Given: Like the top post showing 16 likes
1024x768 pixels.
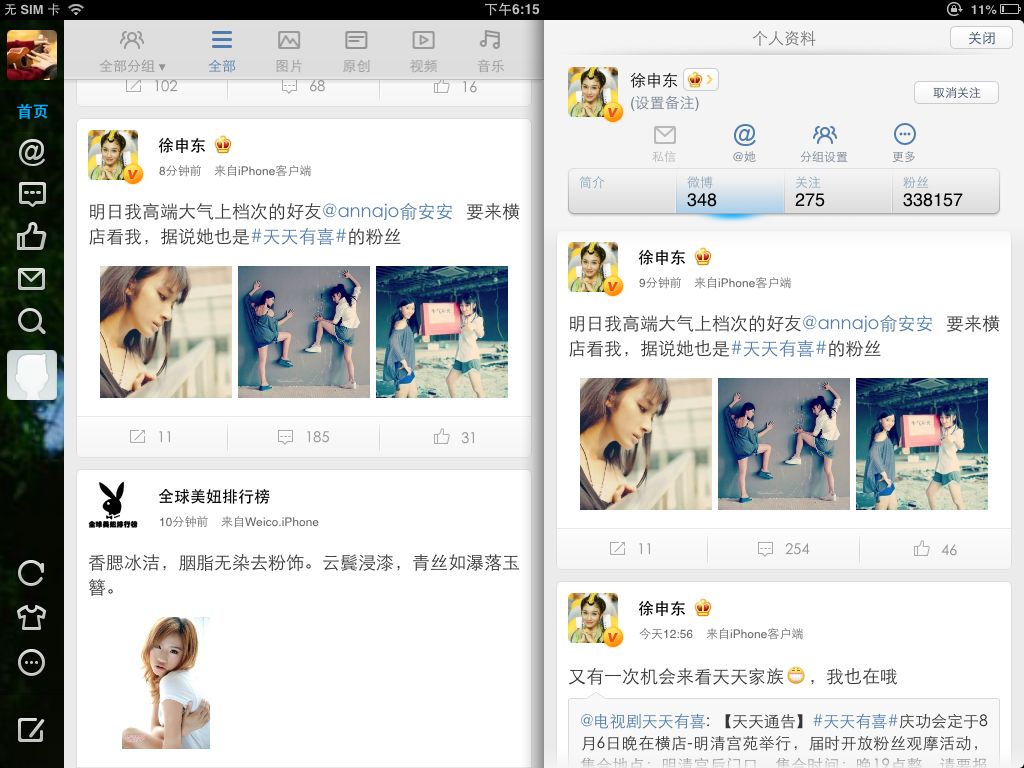Looking at the screenshot, I should [x=455, y=86].
